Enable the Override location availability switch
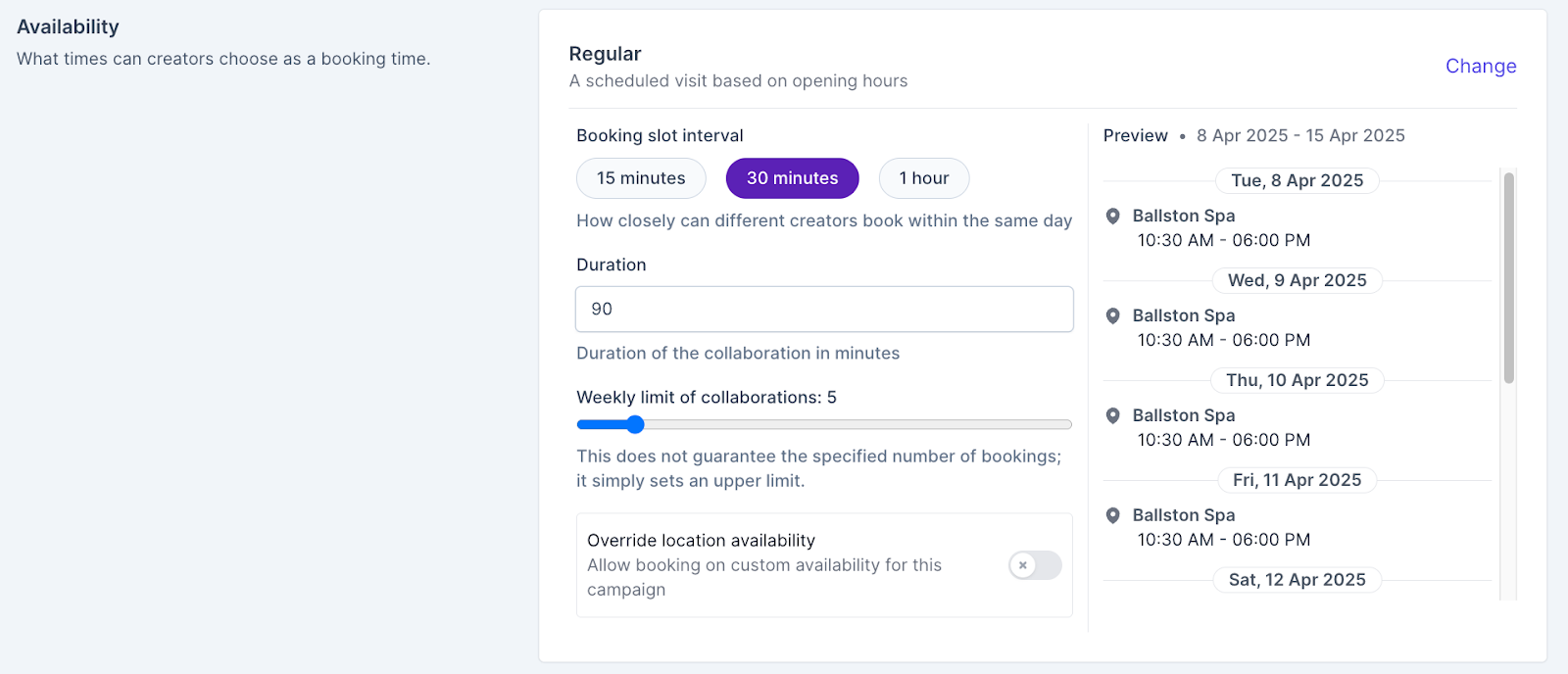Image resolution: width=1568 pixels, height=674 pixels. click(x=1035, y=565)
